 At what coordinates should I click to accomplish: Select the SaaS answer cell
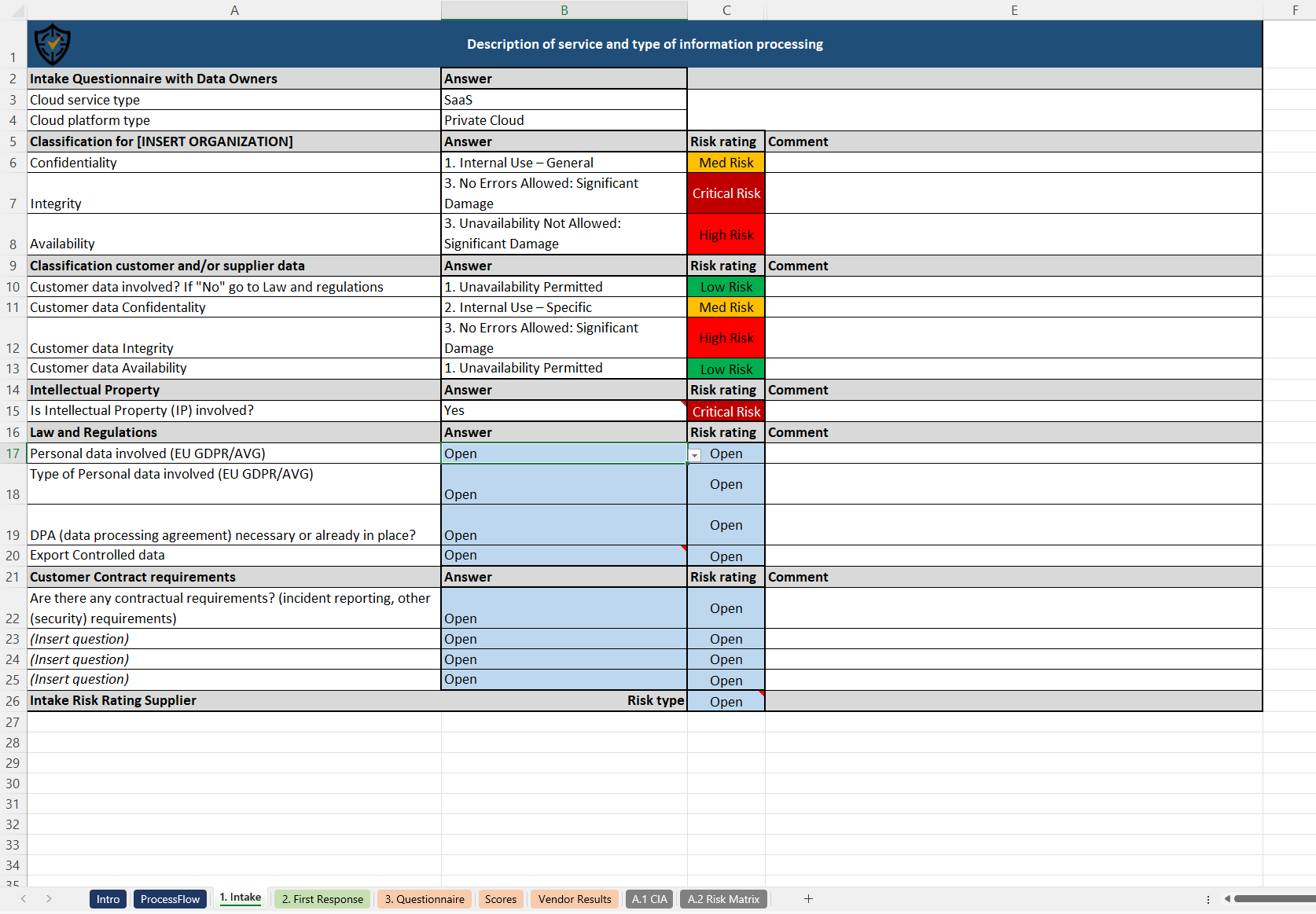coord(563,100)
